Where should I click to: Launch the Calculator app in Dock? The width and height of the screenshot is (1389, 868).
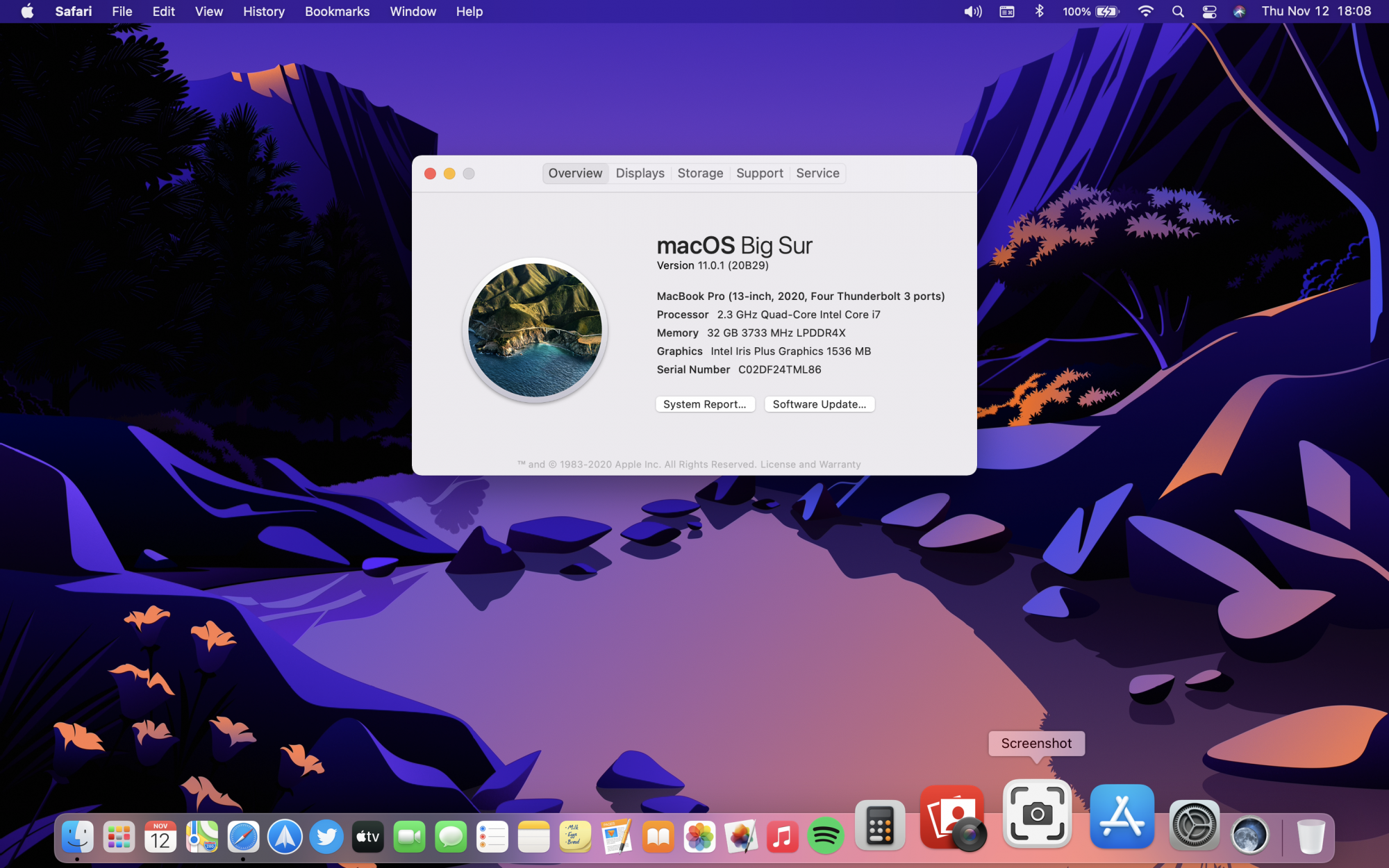pos(880,826)
